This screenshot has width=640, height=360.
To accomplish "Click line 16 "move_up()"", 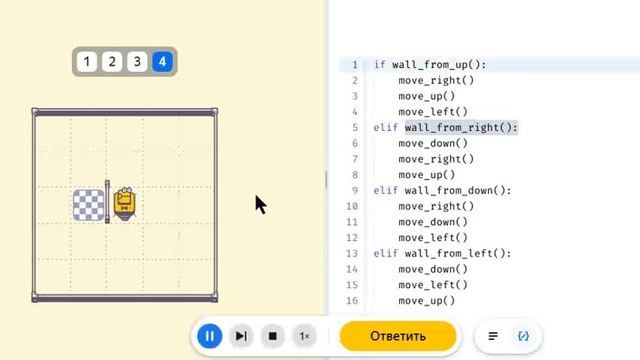I will (x=427, y=301).
